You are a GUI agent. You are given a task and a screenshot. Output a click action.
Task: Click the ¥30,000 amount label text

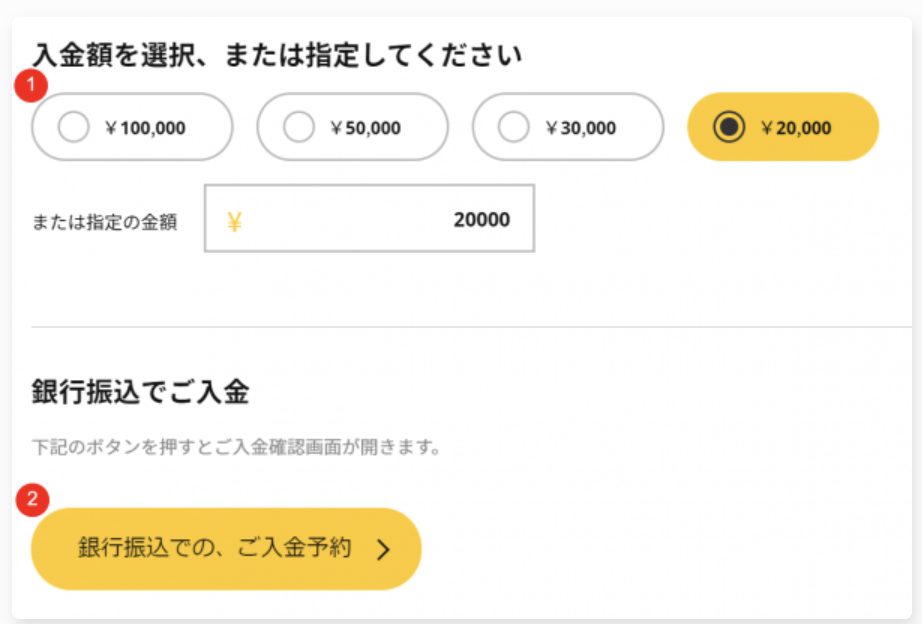[x=580, y=128]
